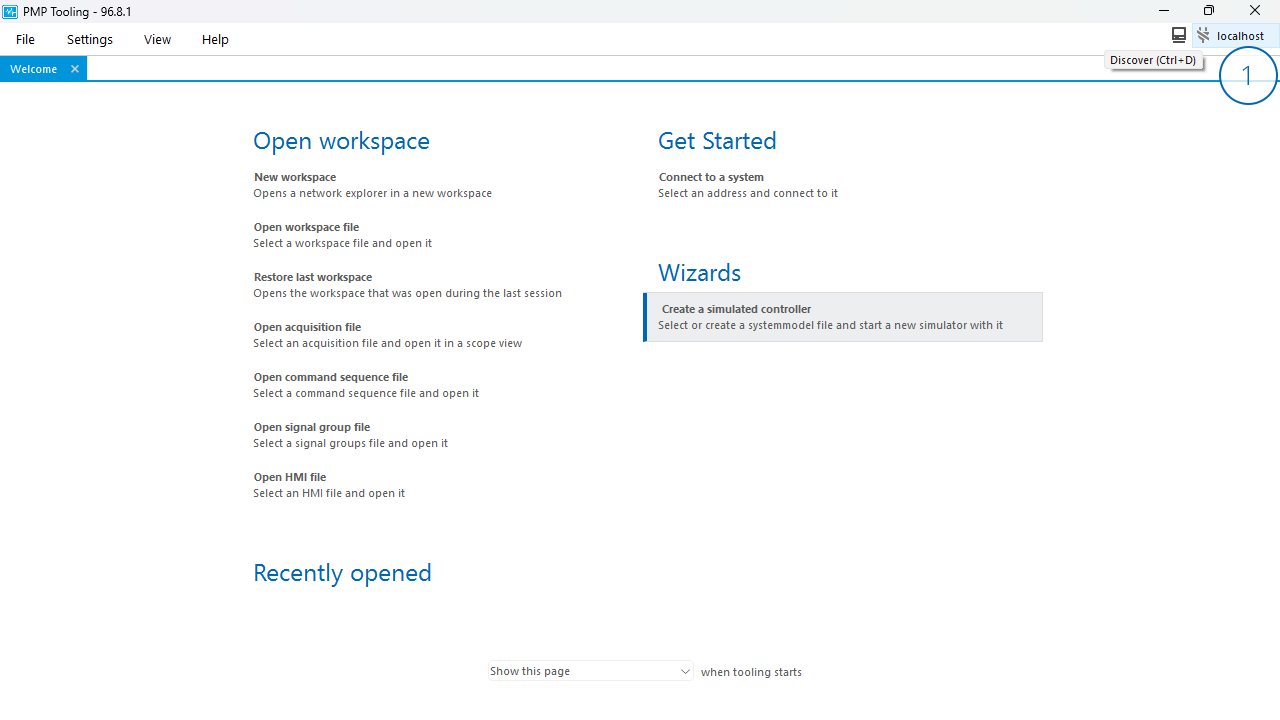Choose Open workspace file

coord(306,227)
